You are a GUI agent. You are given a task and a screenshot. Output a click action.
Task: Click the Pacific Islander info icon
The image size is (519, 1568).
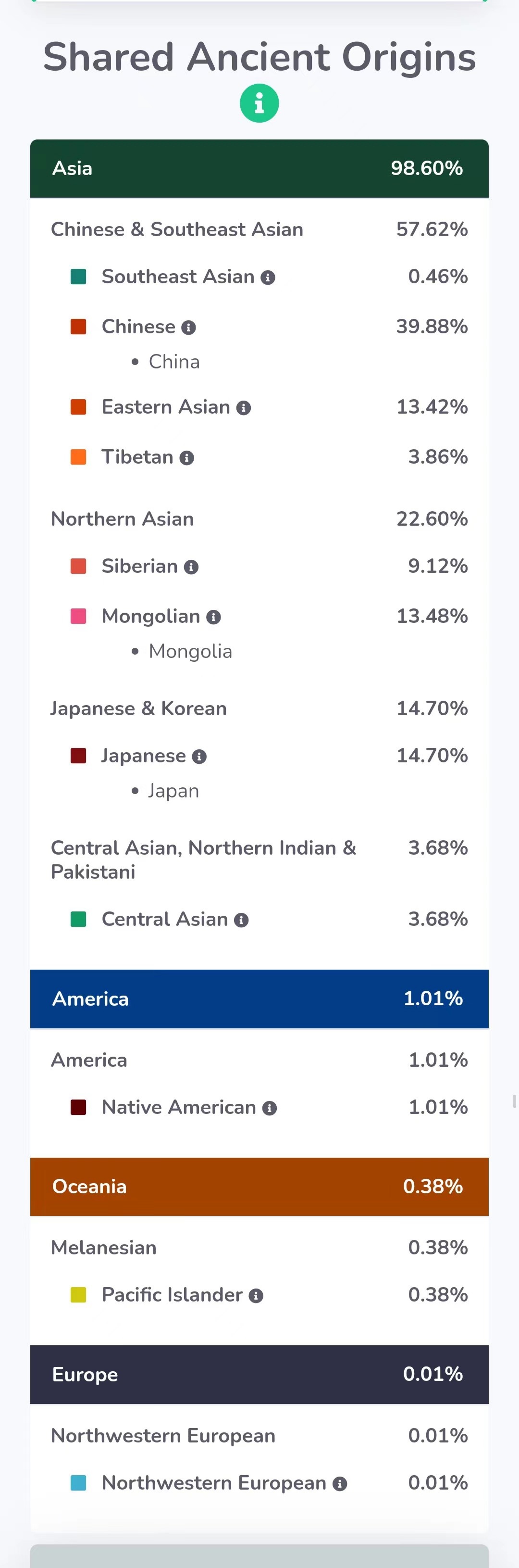pos(256,1296)
